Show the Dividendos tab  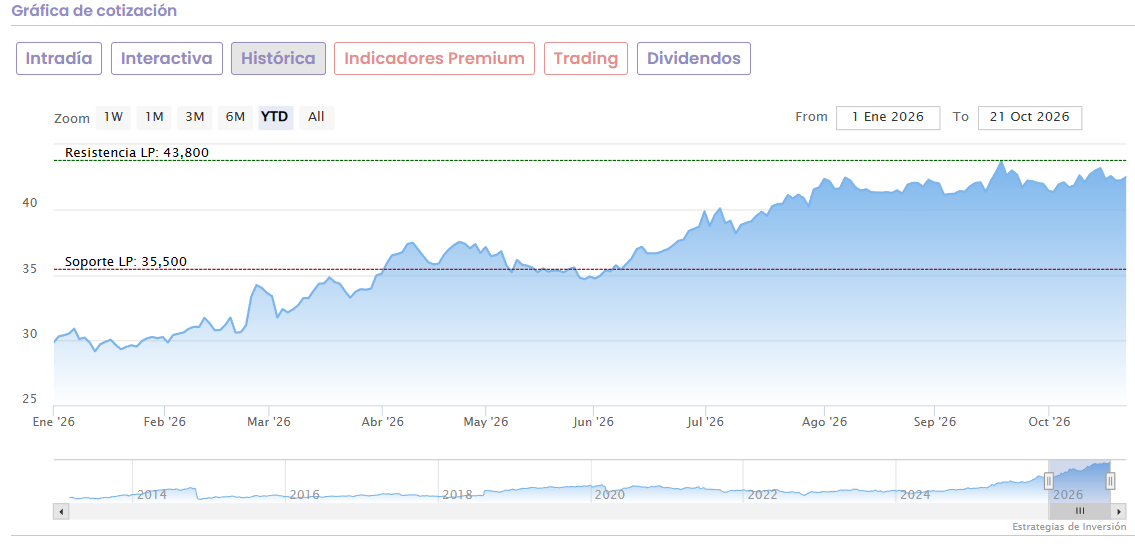click(693, 59)
